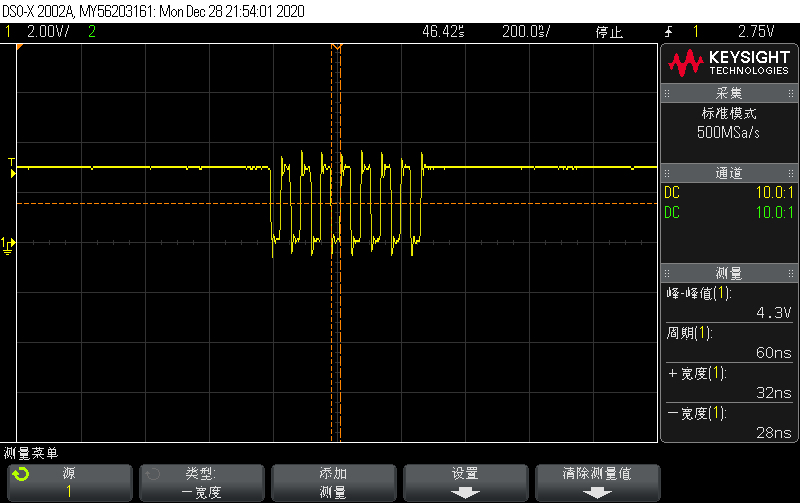Viewport: 800px width, 503px height.
Task: Click the 500MSa/s sample rate value
Action: coord(728,133)
